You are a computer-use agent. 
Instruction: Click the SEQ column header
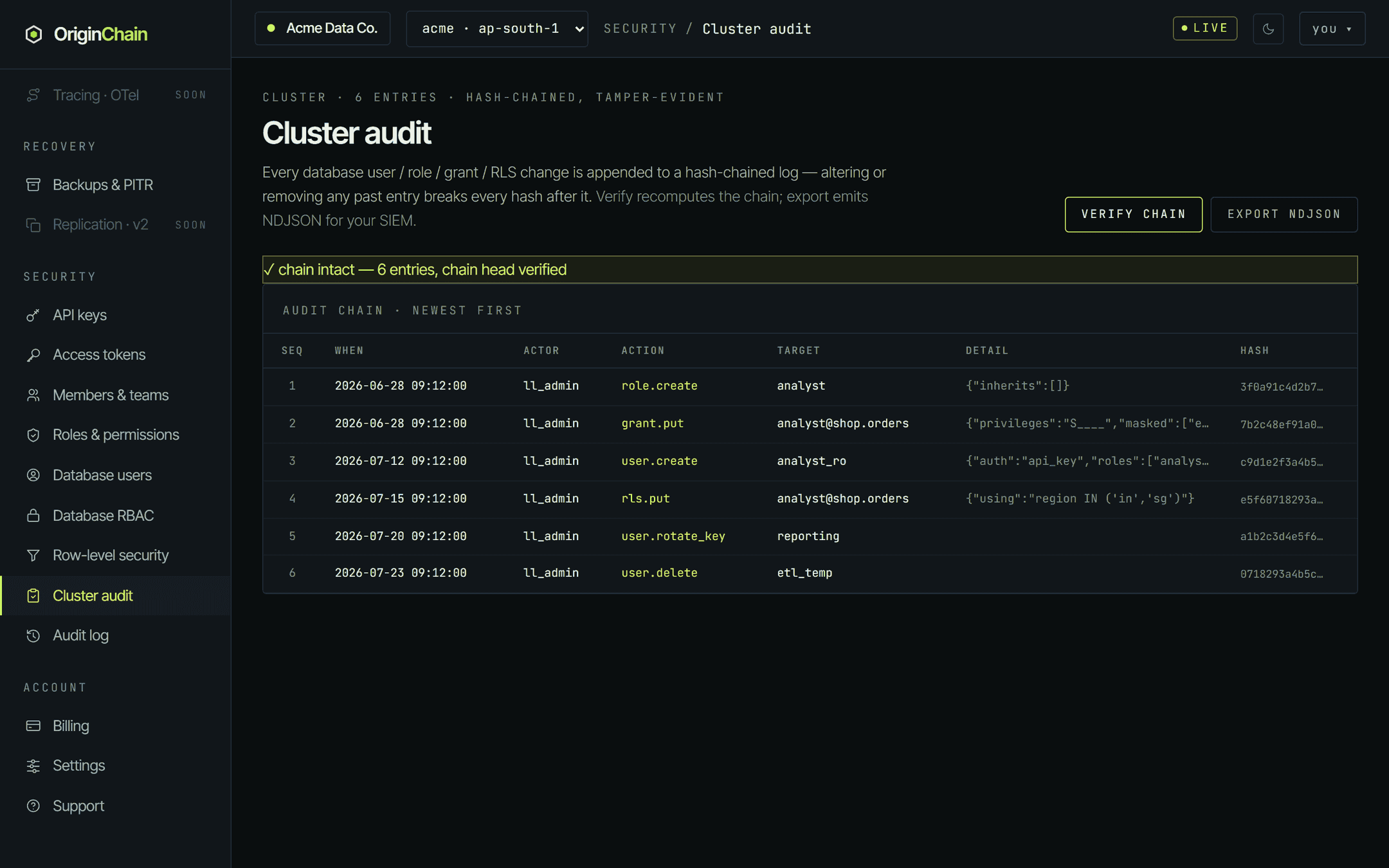(x=292, y=350)
